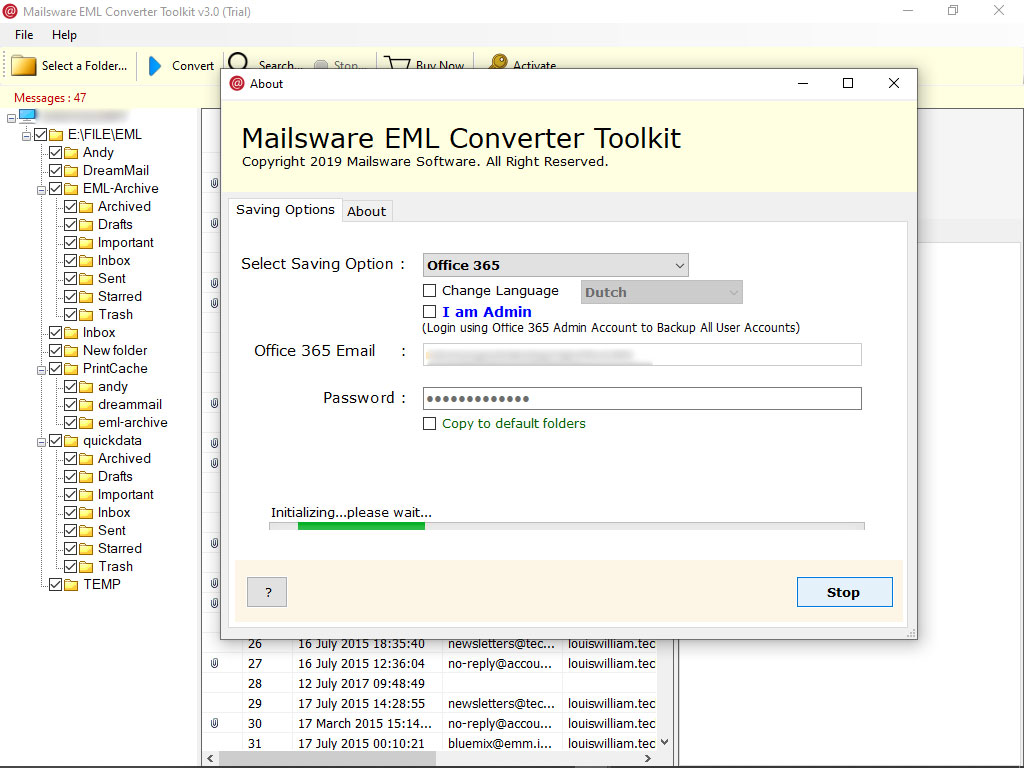Click the Convert toolbar label

coord(193,66)
